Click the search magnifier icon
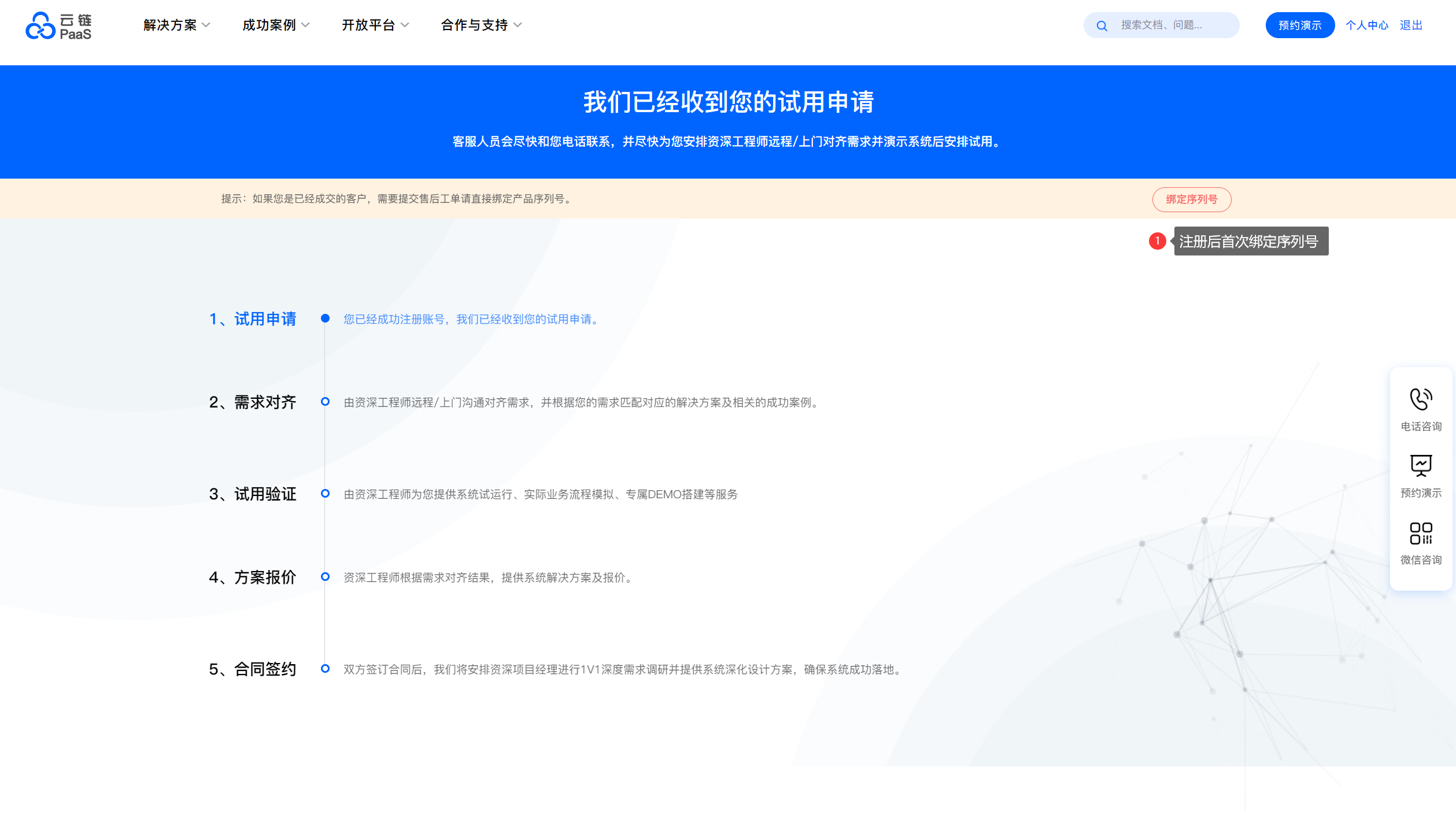 tap(1102, 26)
